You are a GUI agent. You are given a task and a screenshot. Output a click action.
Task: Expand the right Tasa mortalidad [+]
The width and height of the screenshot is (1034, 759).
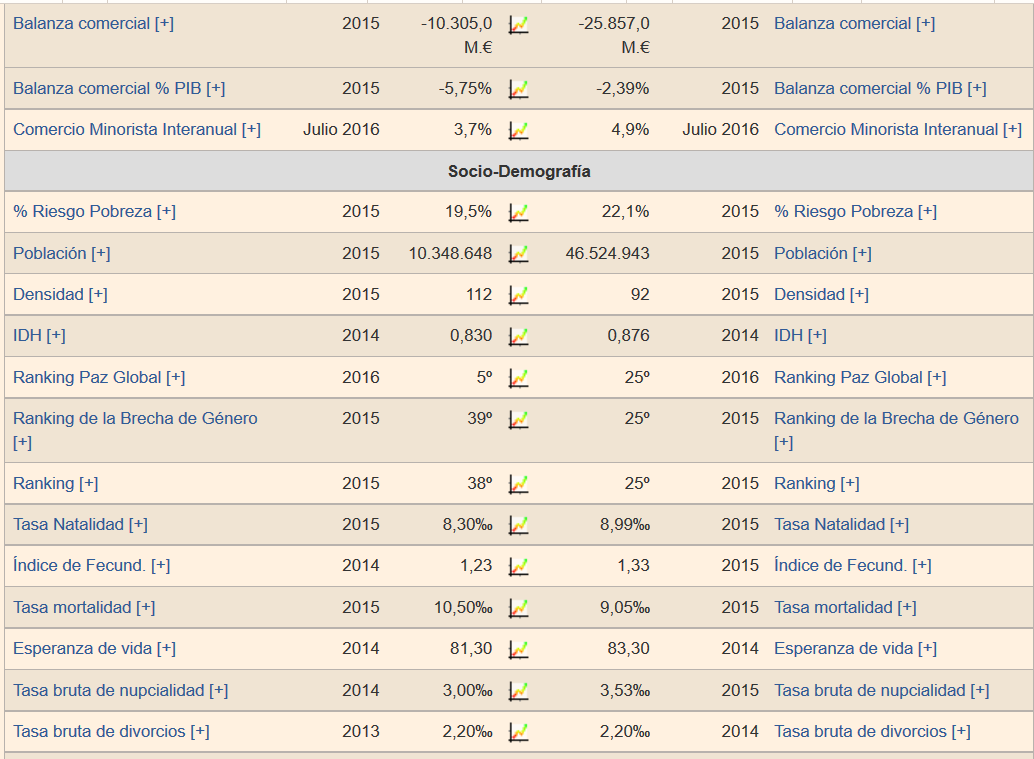tap(844, 607)
